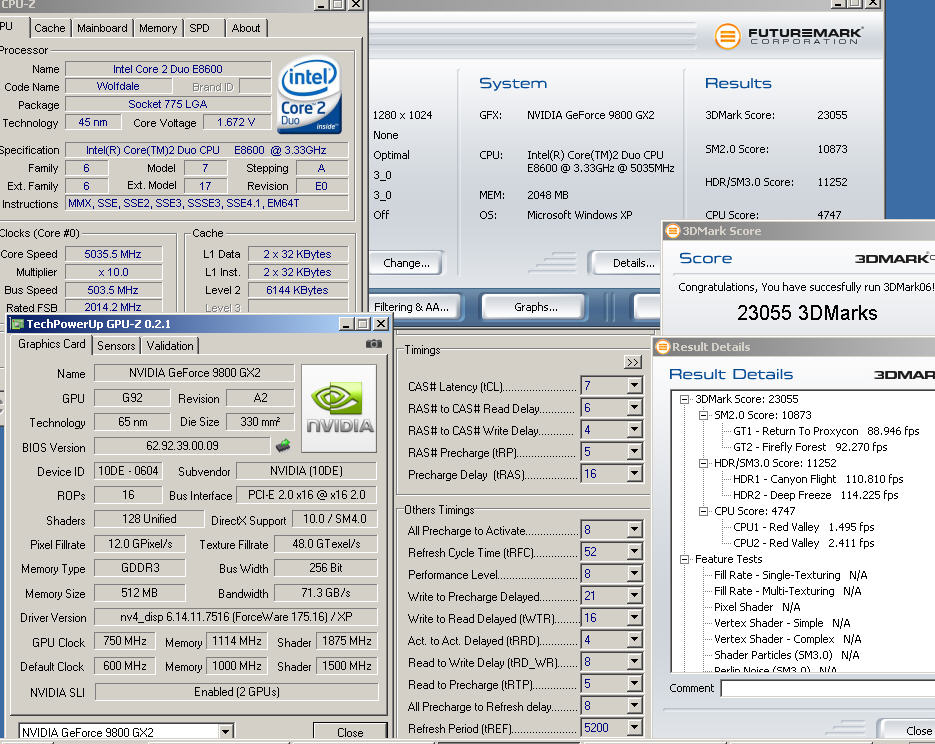Screen dimensions: 935x744
Task: Select GT1 - Return To Proxycon result
Action: 826,431
